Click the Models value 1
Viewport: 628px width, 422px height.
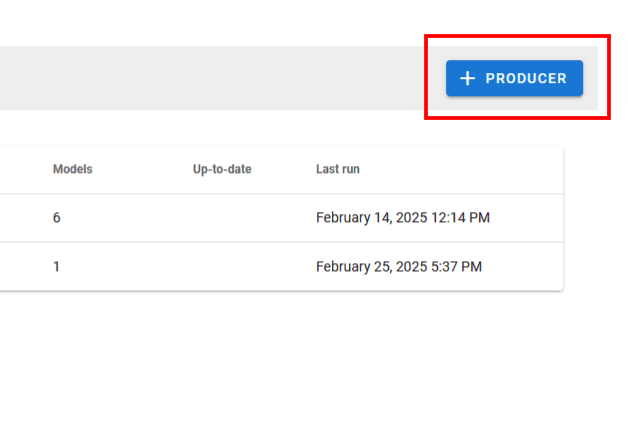coord(57,267)
